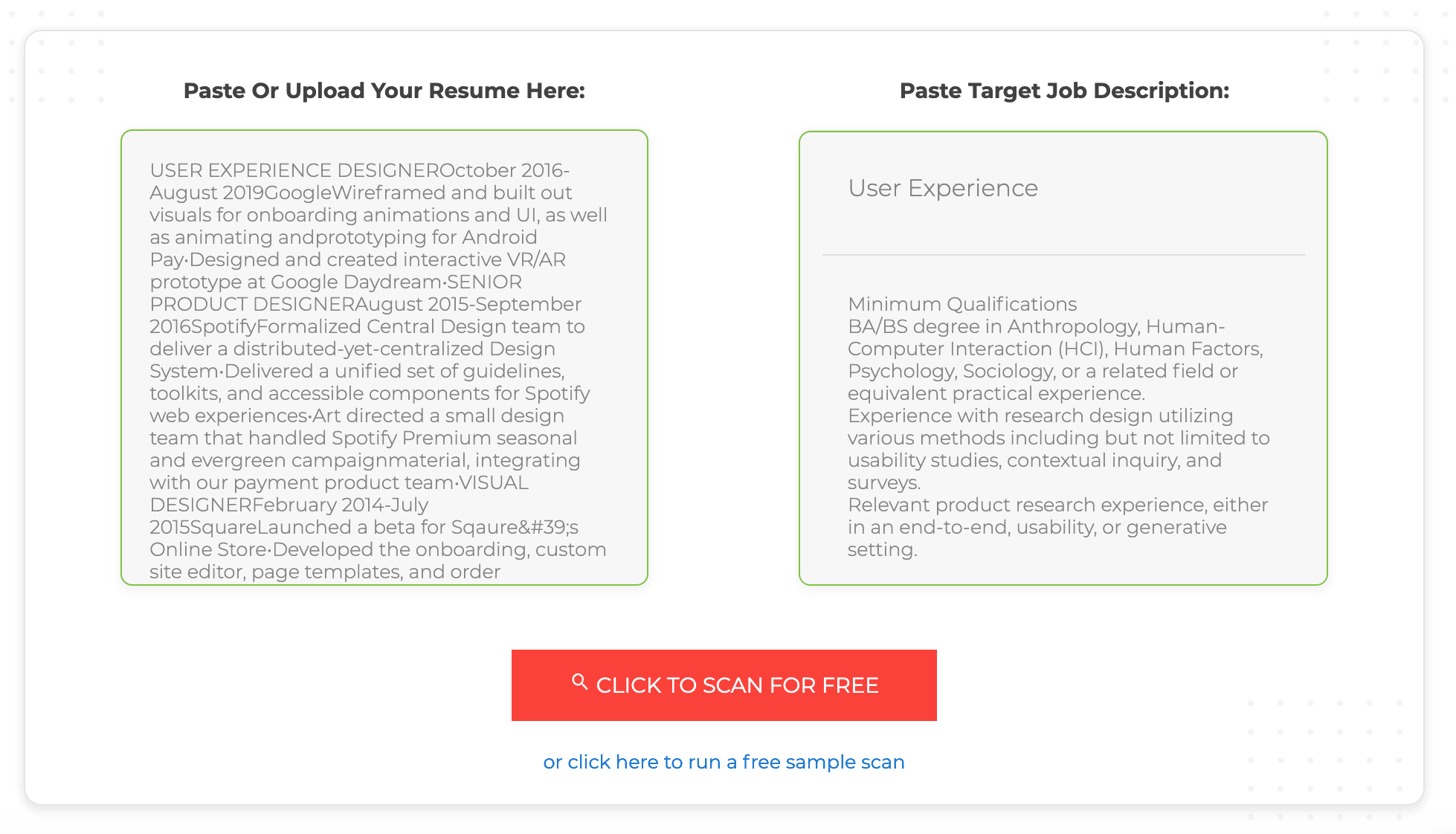Place cursor on 'team that handled Spotify Premium' line
The height and width of the screenshot is (834, 1456).
(363, 438)
